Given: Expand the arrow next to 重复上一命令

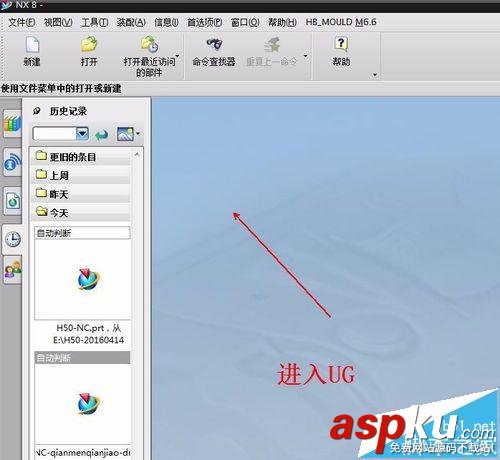Looking at the screenshot, I should click(x=305, y=56).
